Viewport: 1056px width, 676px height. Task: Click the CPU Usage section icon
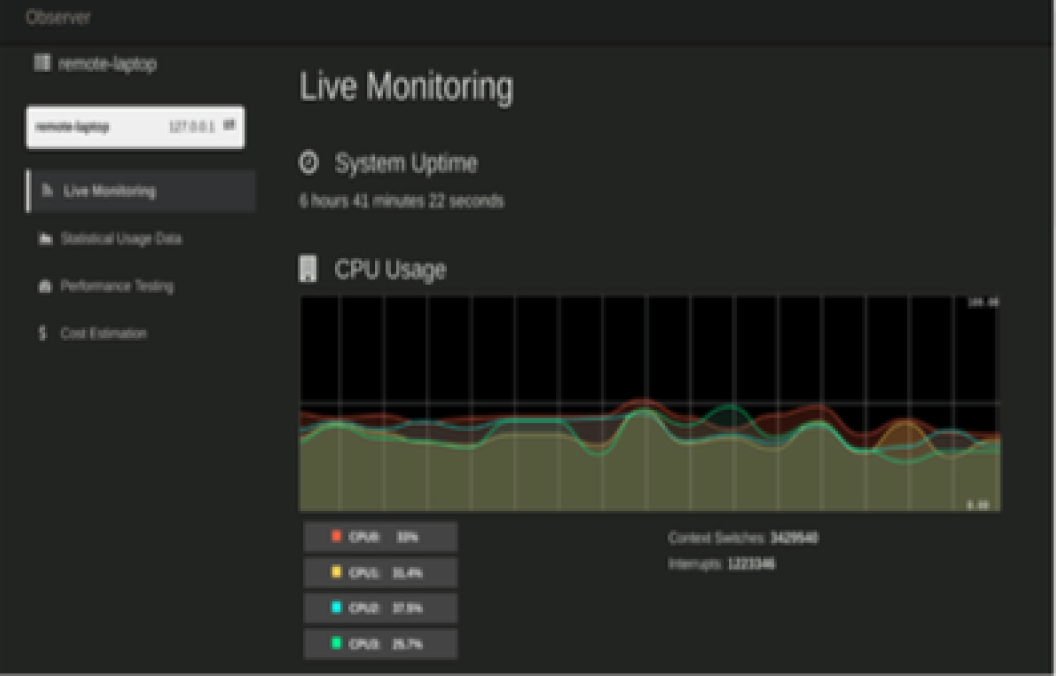(309, 269)
